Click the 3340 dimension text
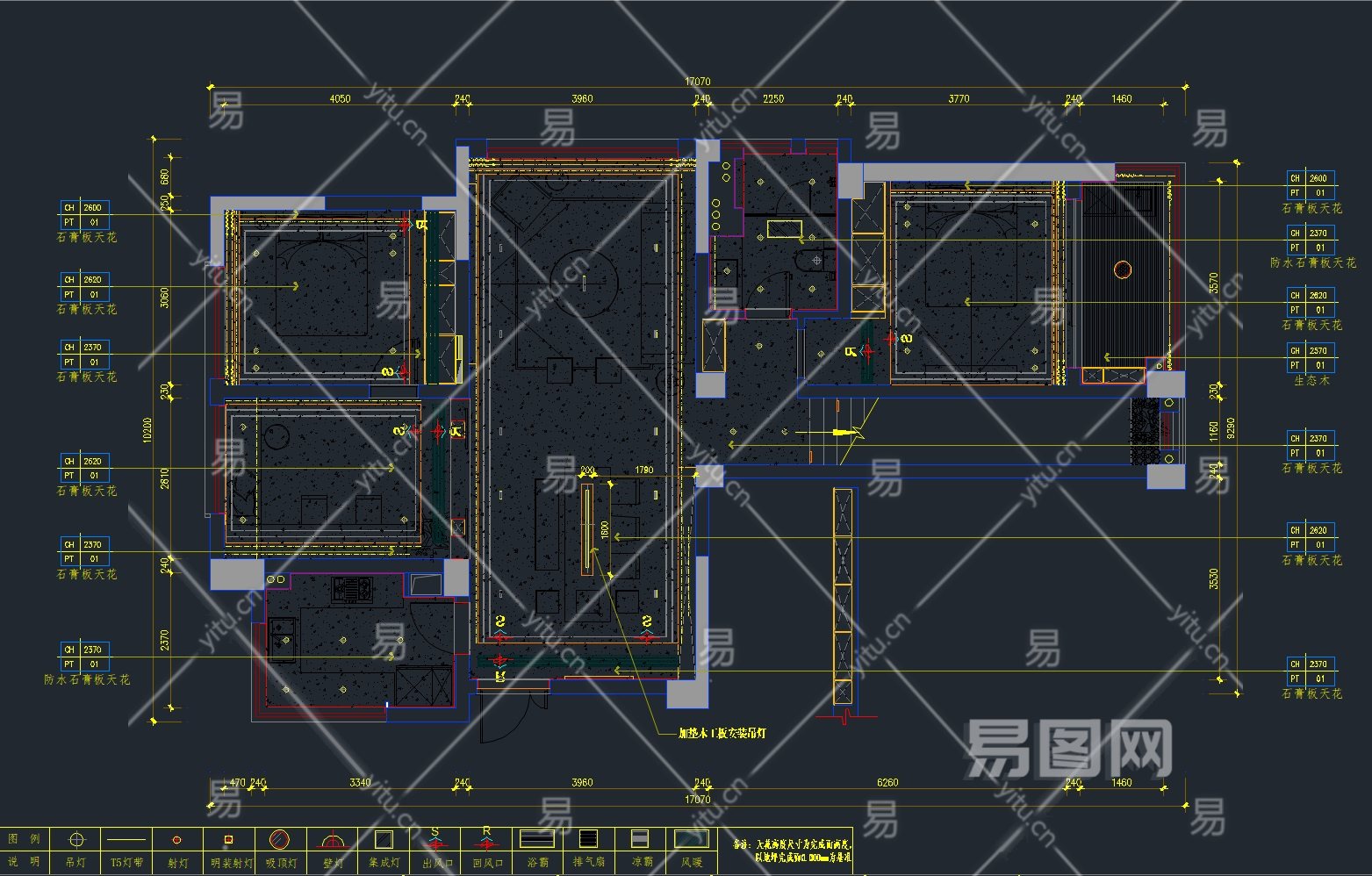Viewport: 1372px width, 876px height. pos(360,782)
